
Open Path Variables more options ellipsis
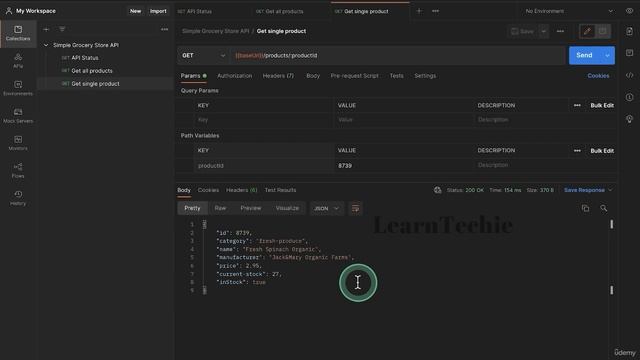point(577,151)
